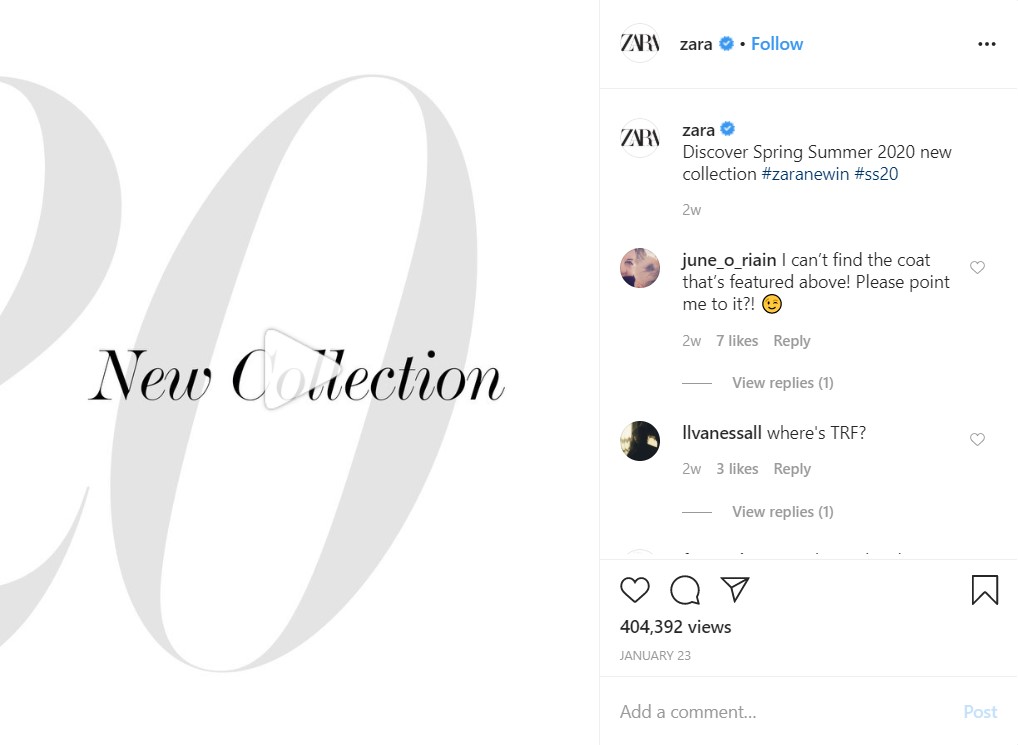Like llvanessall's comment
This screenshot has height=745, width=1018.
coord(977,439)
